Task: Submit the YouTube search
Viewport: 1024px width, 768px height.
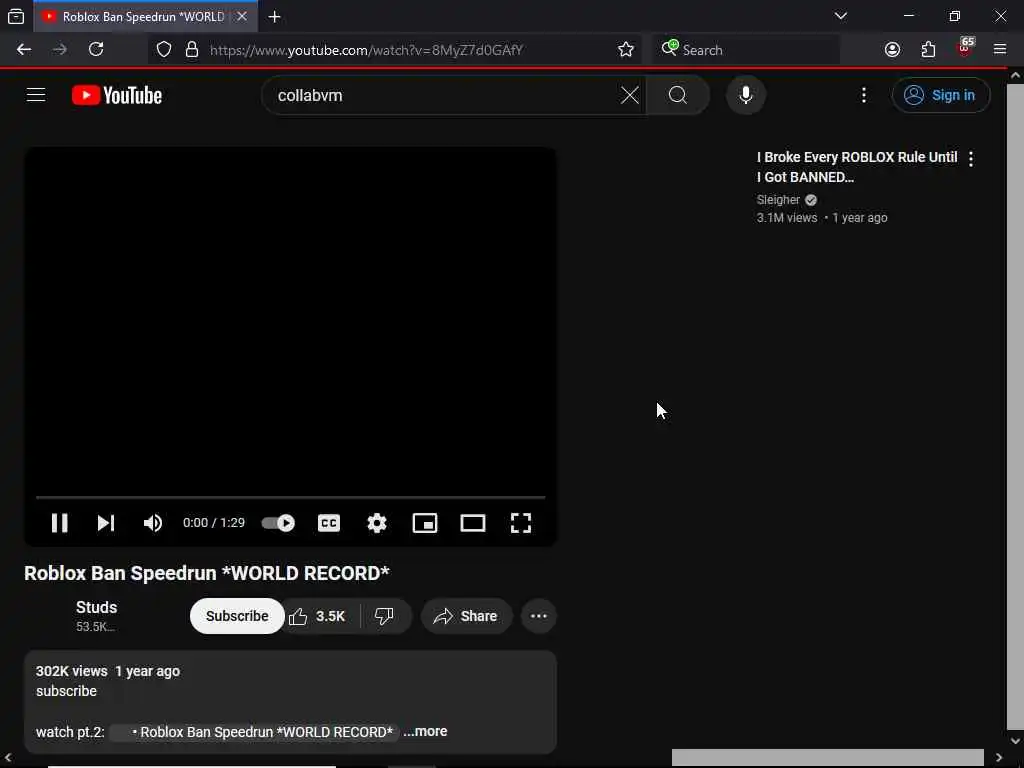Action: (678, 95)
